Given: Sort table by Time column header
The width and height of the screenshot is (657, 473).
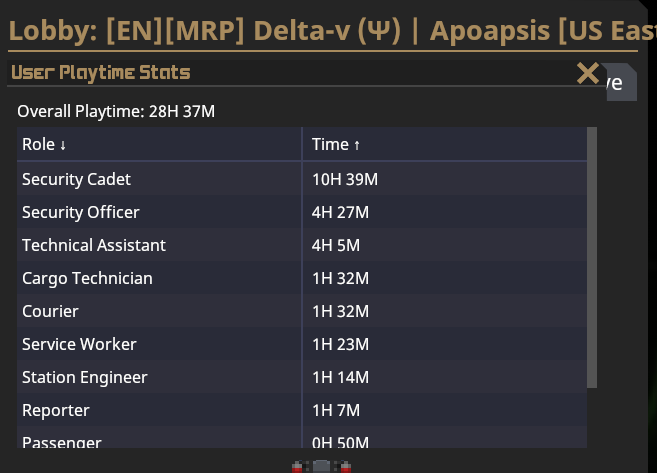Looking at the screenshot, I should click(445, 144).
